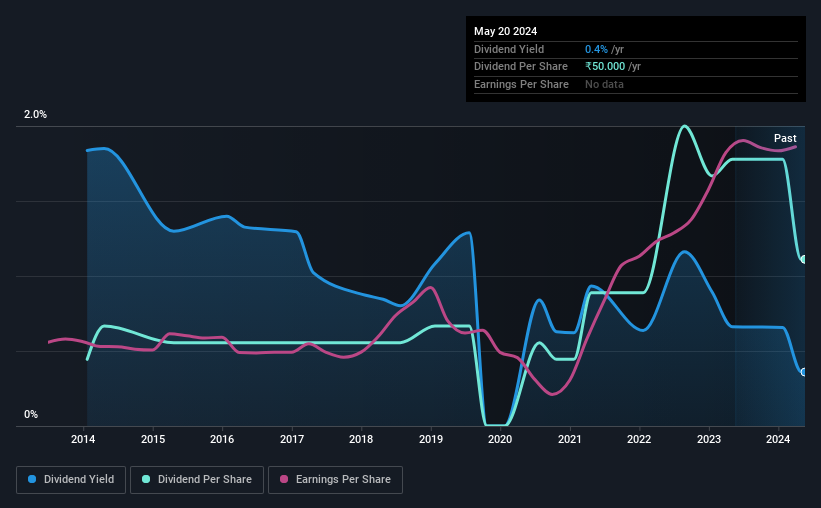821x508 pixels.
Task: Click the May 20 2024 tooltip date
Action: [505, 31]
